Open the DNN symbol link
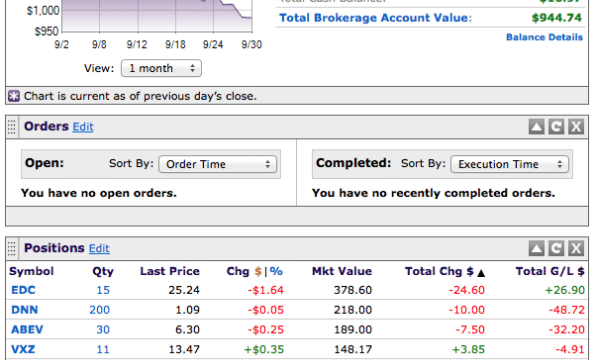Image resolution: width=596 pixels, height=360 pixels. pos(24,310)
